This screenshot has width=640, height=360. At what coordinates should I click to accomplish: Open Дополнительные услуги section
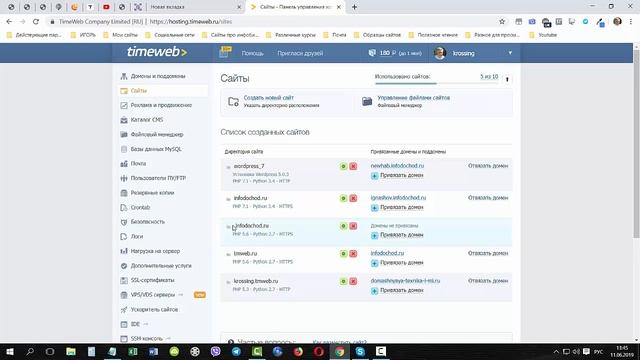pyautogui.click(x=161, y=266)
